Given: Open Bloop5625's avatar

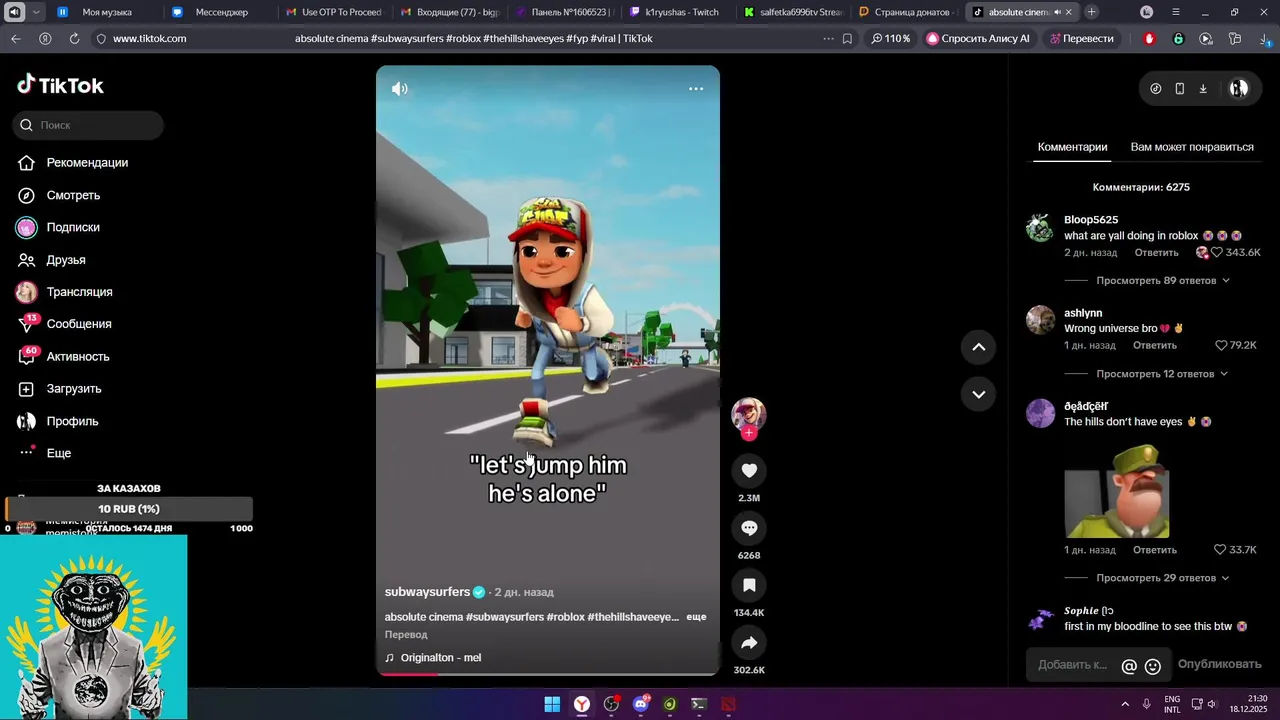Looking at the screenshot, I should 1040,227.
